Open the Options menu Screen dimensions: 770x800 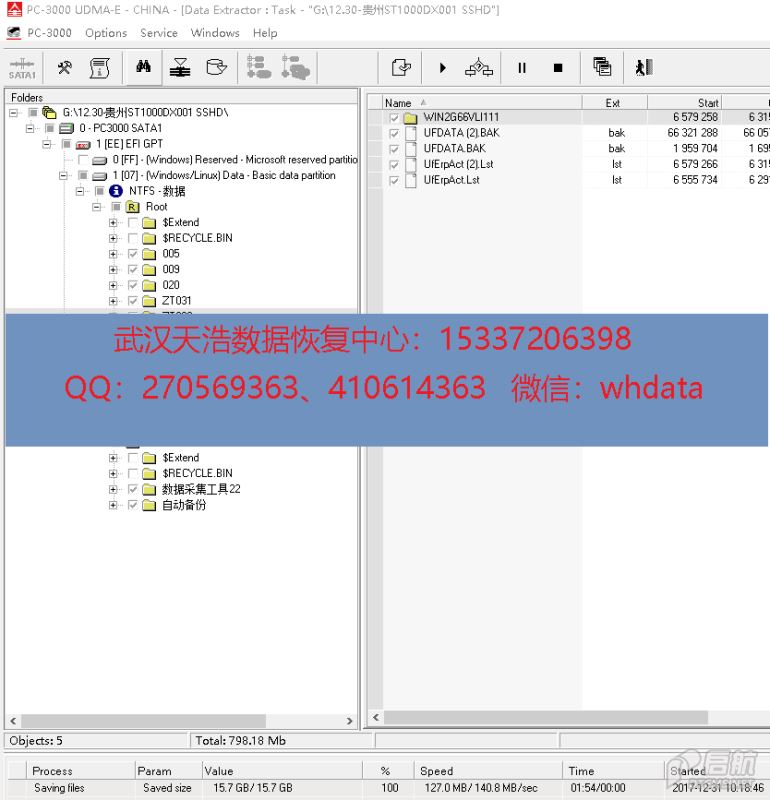pos(106,33)
